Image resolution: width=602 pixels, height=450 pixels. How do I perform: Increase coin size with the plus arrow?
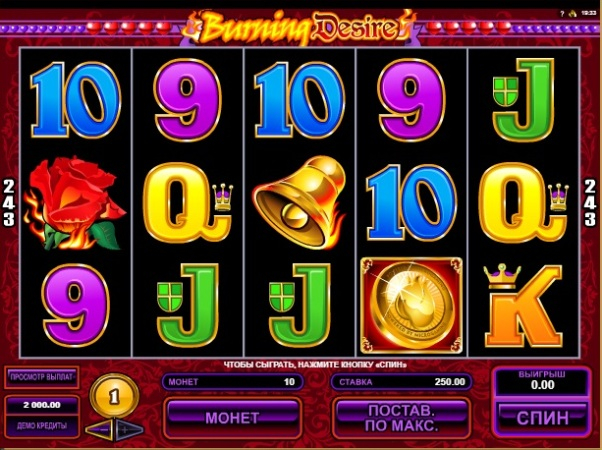click(129, 430)
